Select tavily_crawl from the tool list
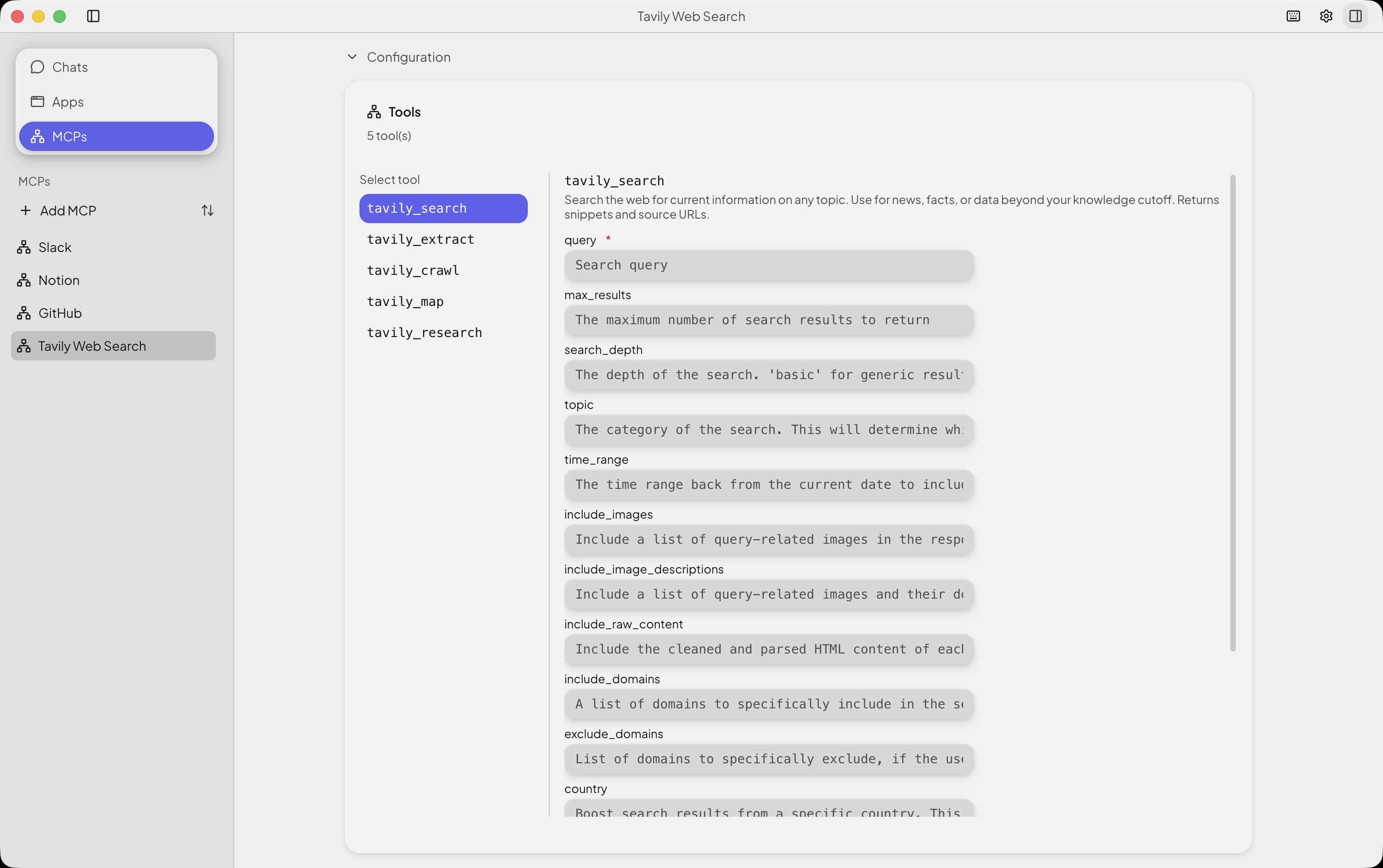 [413, 270]
